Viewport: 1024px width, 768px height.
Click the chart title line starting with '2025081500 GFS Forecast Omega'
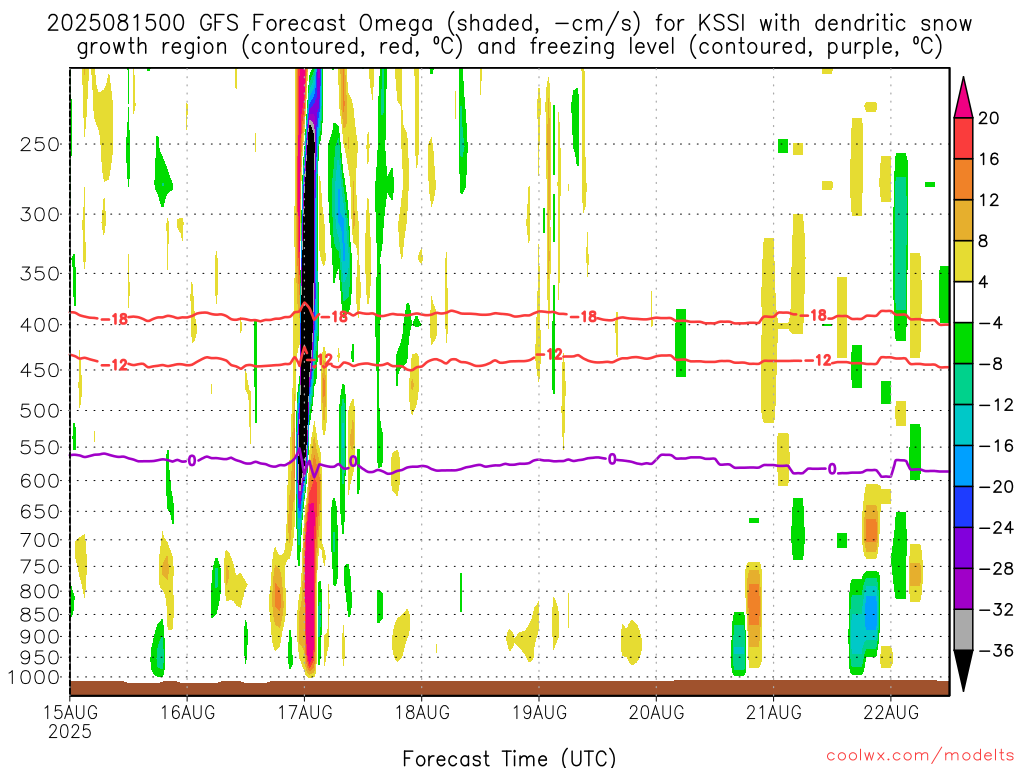509,24
